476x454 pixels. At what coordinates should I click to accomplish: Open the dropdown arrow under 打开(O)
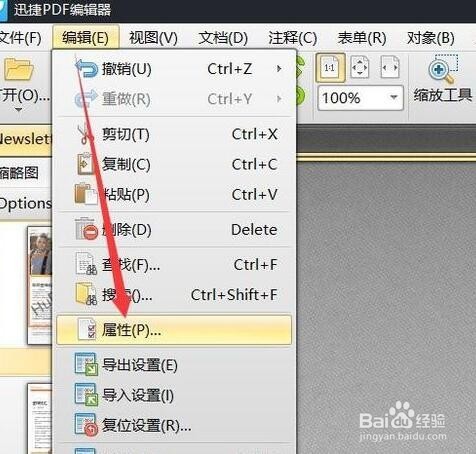pyautogui.click(x=19, y=110)
